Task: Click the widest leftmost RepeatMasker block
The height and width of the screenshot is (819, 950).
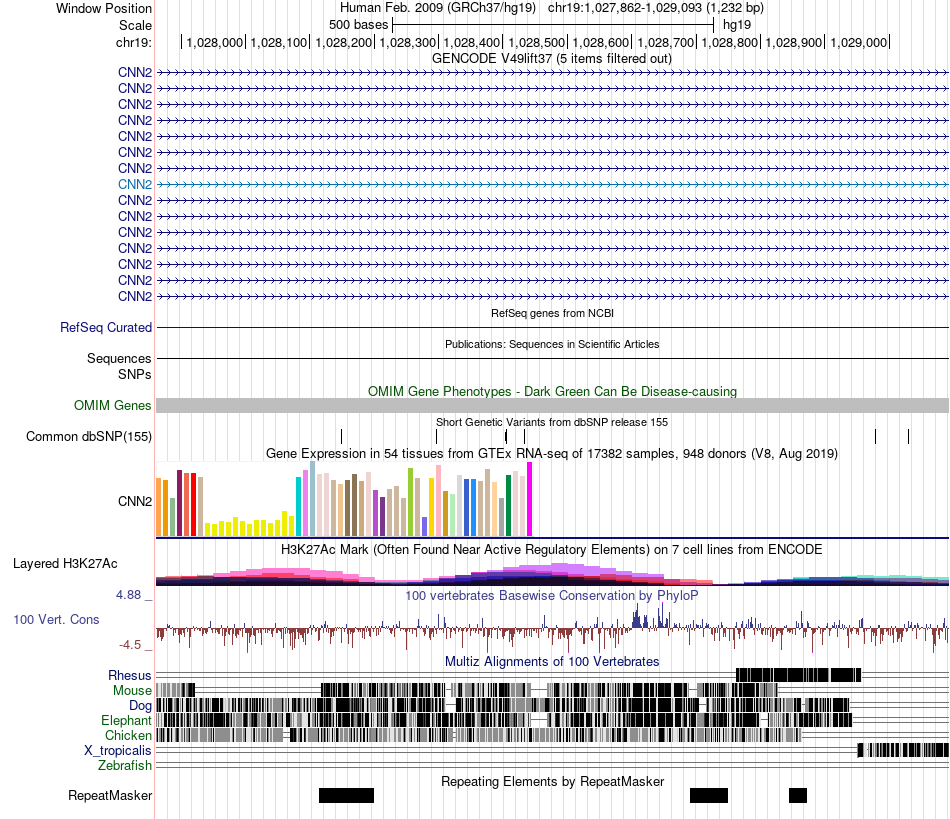Action: (347, 795)
